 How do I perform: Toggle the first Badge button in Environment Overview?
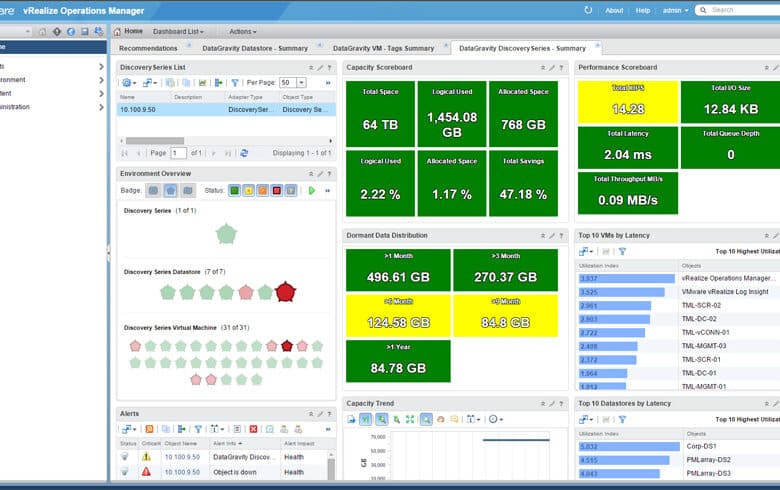coord(153,191)
